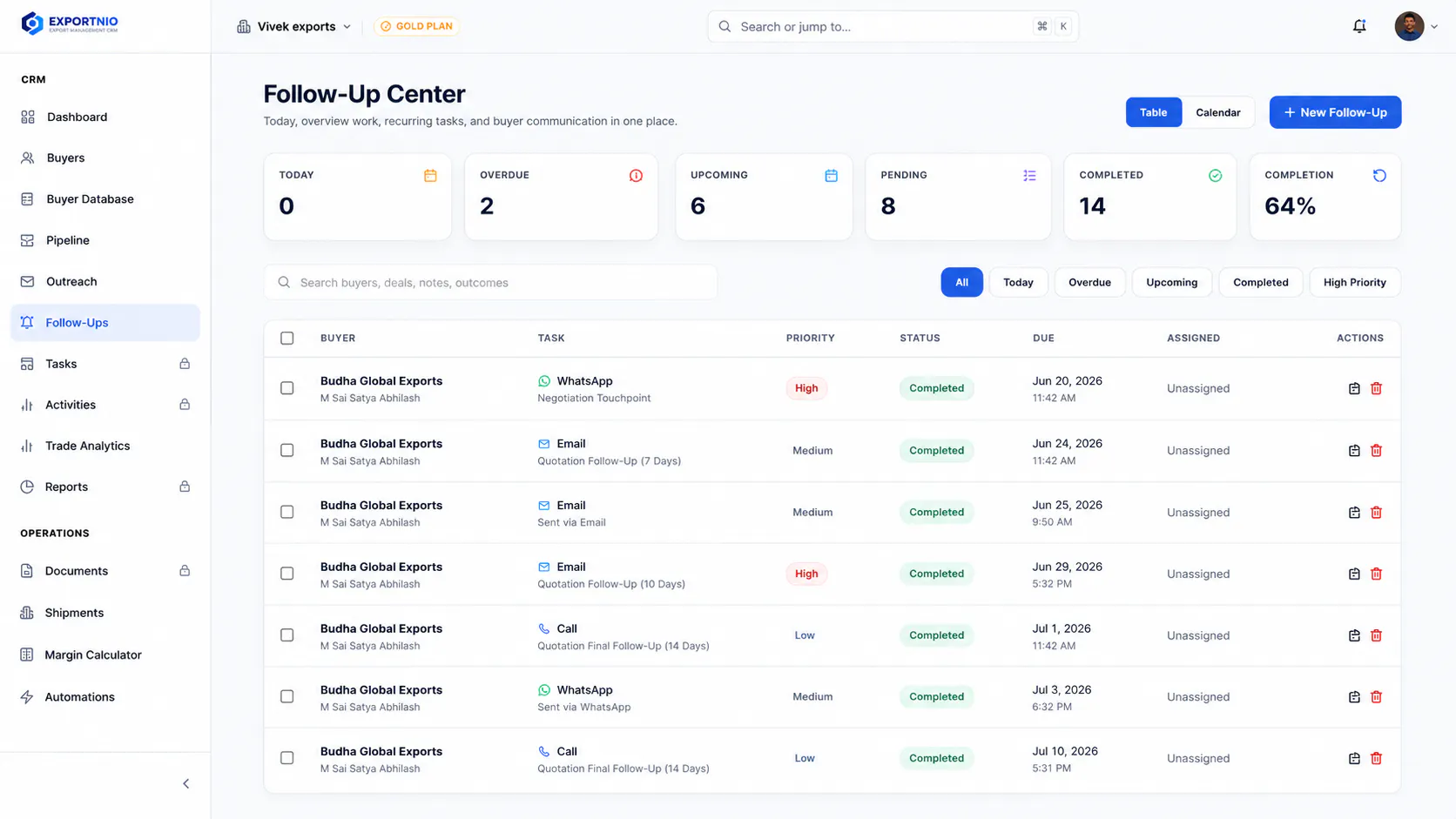The image size is (1456, 819).
Task: Sort by the Priority column header
Action: pos(810,339)
